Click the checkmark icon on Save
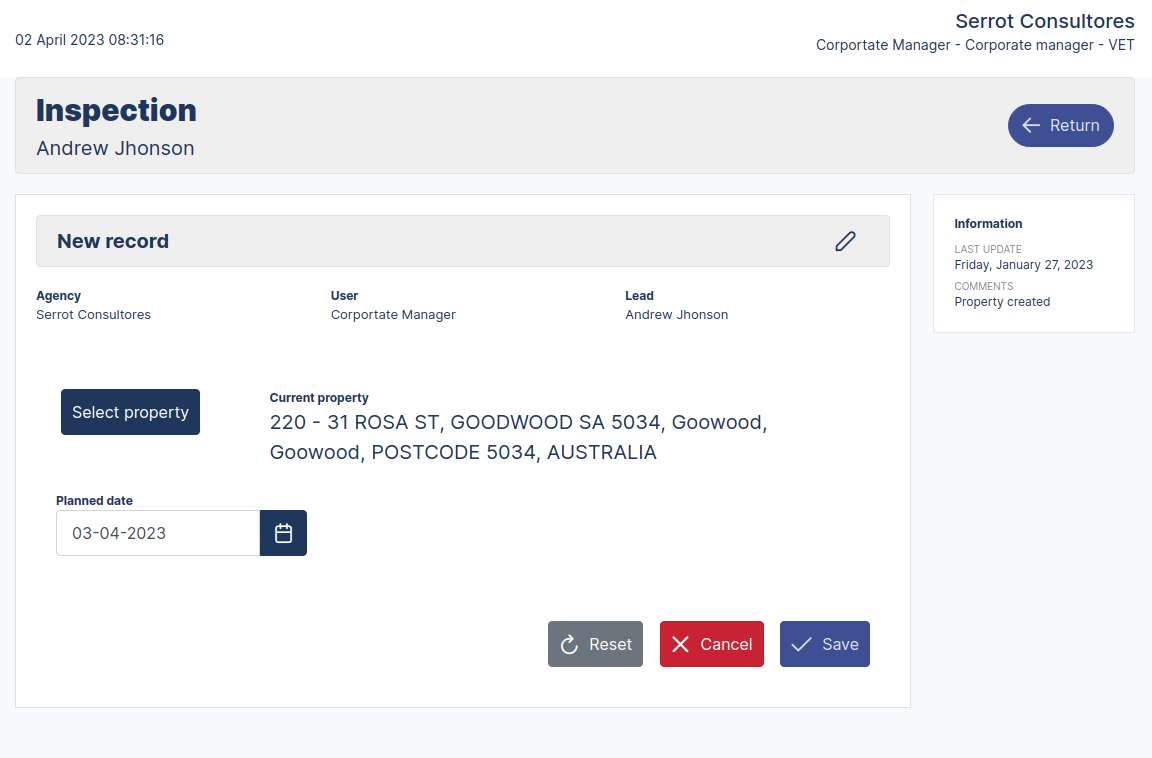The image size is (1152, 758). (x=801, y=645)
